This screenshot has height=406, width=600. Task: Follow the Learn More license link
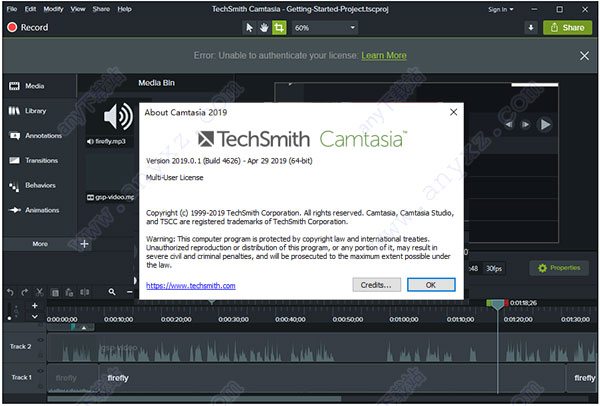click(x=384, y=55)
